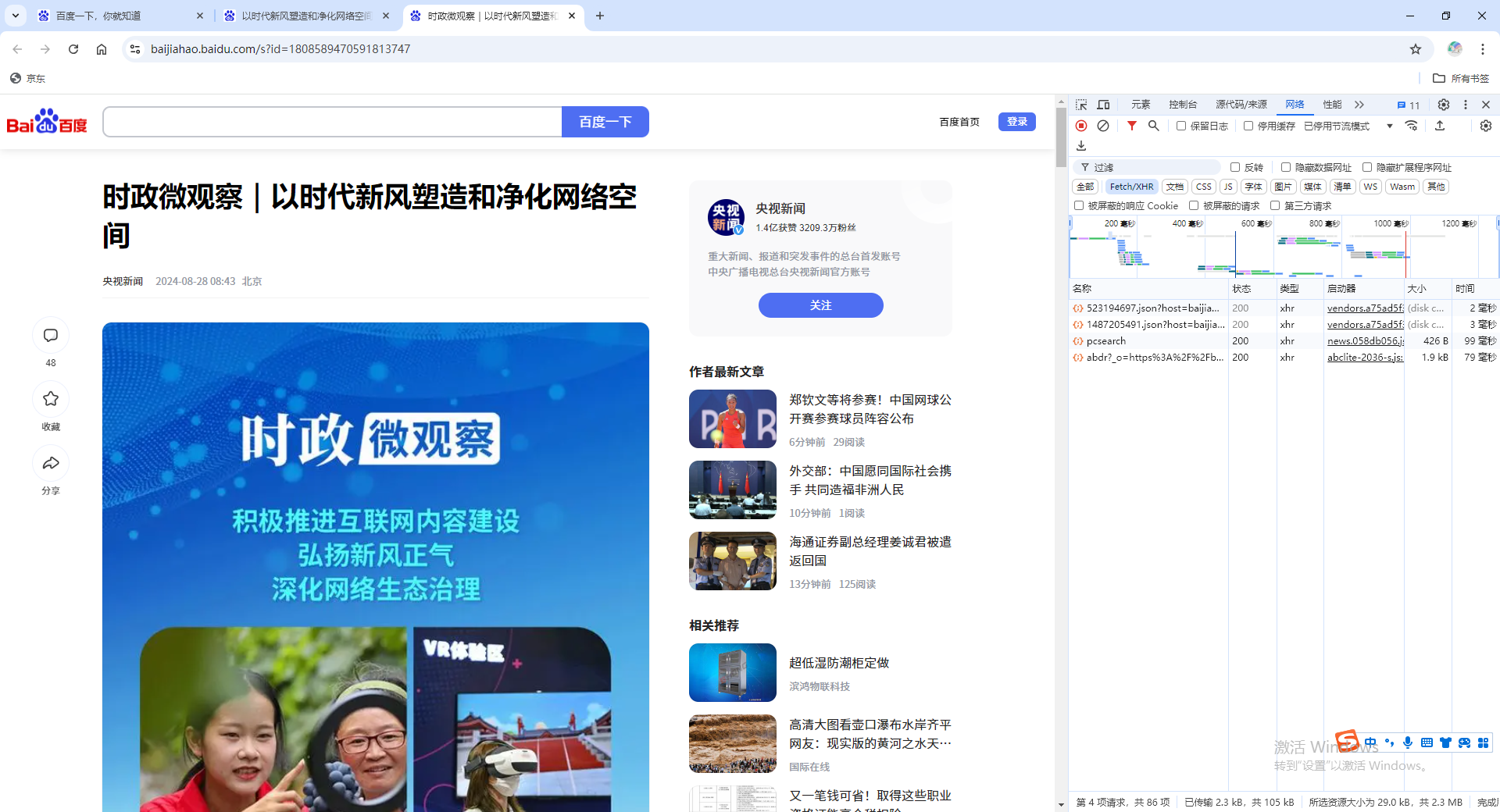Open the DevTools three-dot customize menu

click(x=1466, y=105)
